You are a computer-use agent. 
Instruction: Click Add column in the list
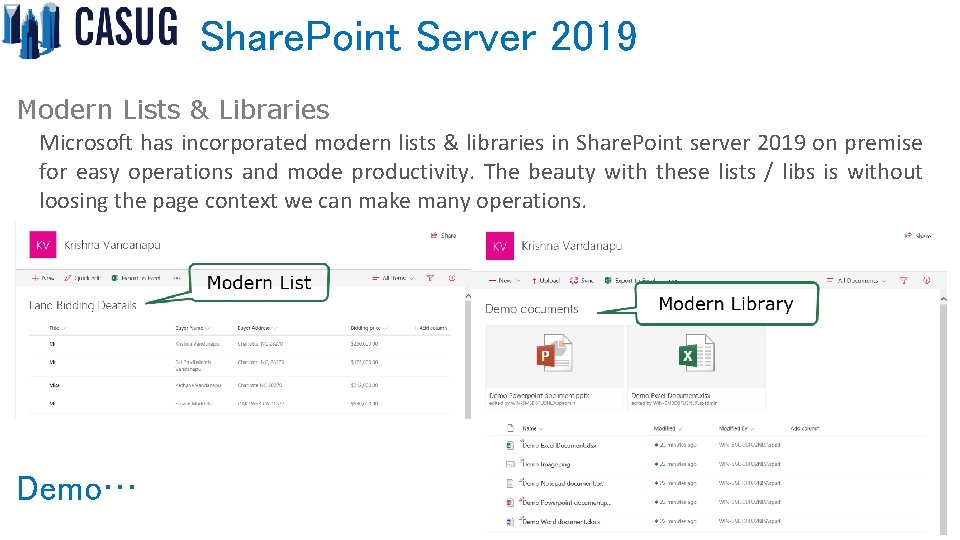[432, 328]
